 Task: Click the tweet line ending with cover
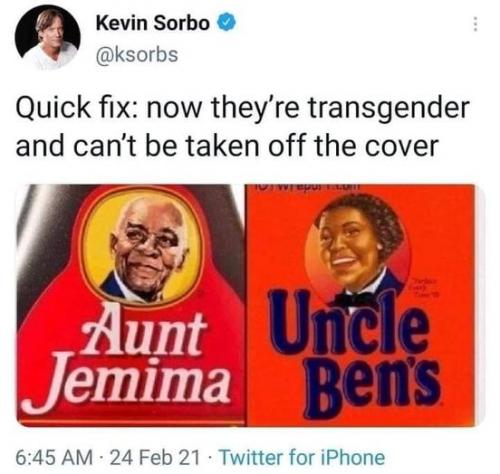click(x=227, y=145)
